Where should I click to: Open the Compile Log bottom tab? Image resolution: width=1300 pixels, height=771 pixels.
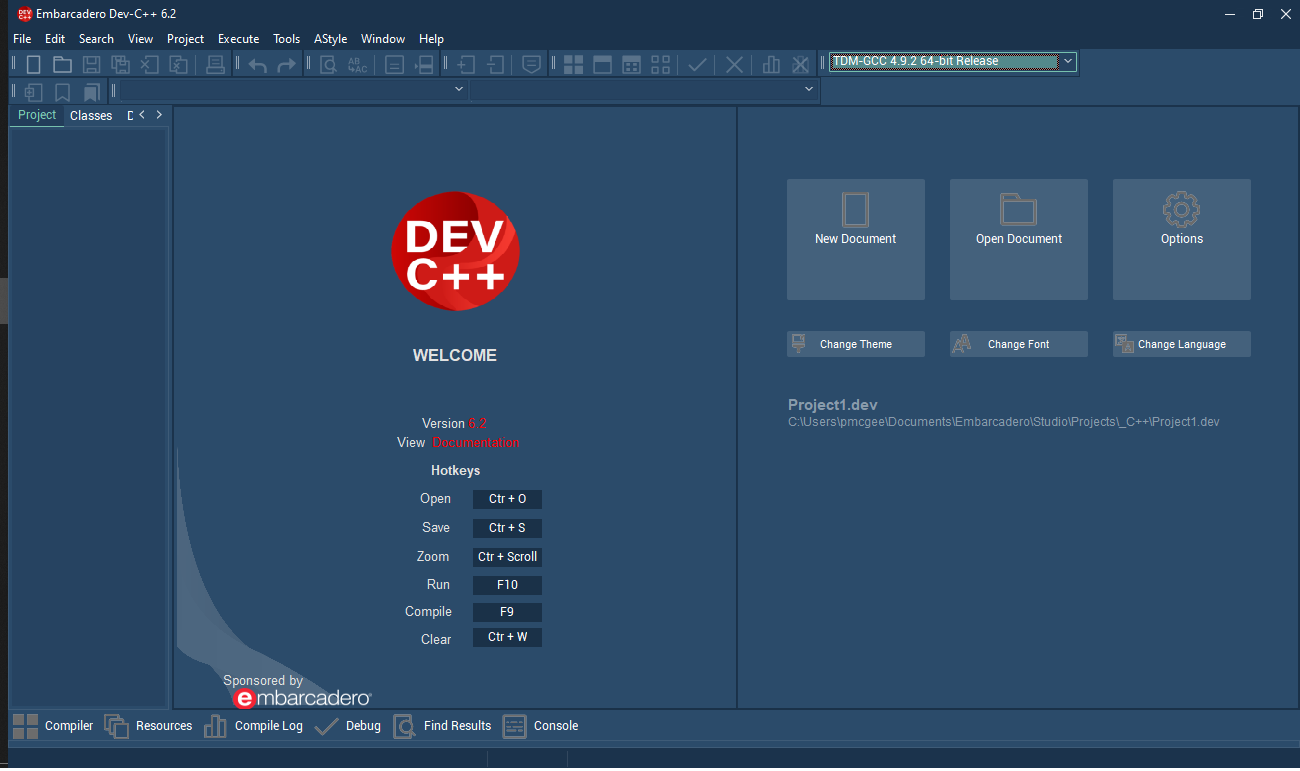253,726
